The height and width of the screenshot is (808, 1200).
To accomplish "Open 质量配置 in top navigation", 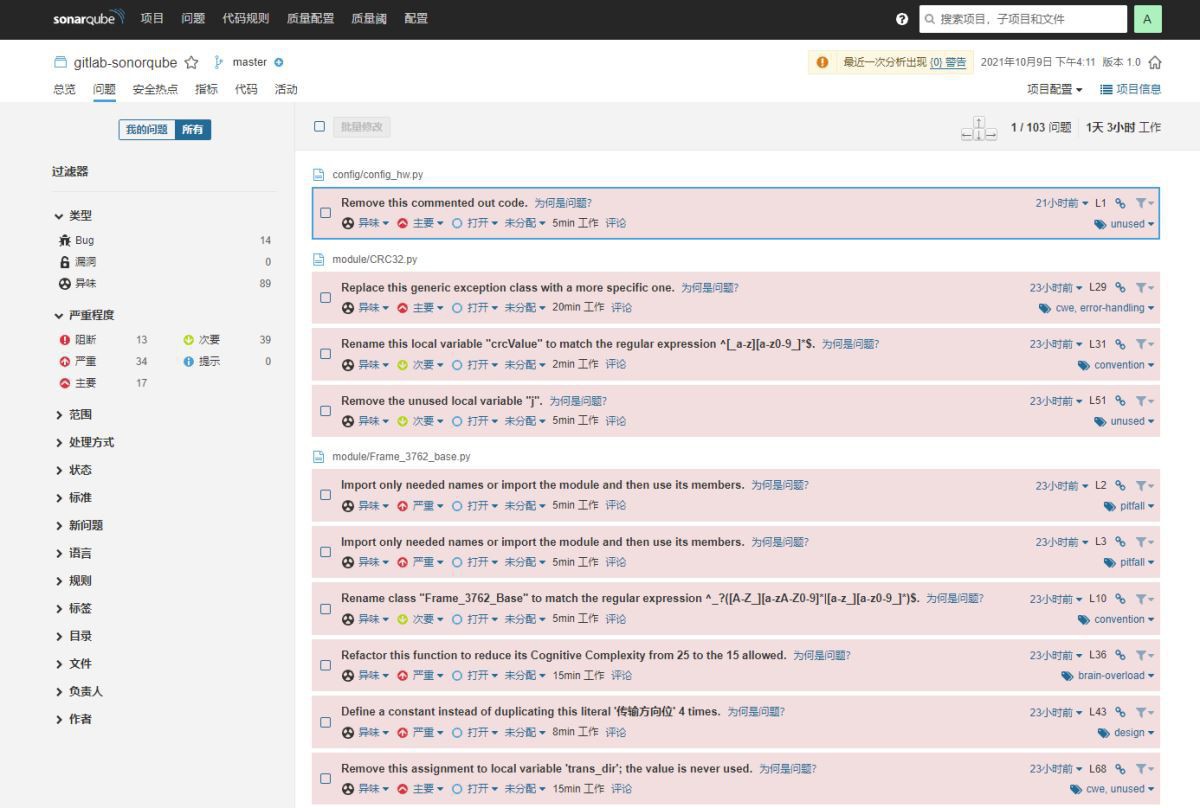I will [x=310, y=18].
